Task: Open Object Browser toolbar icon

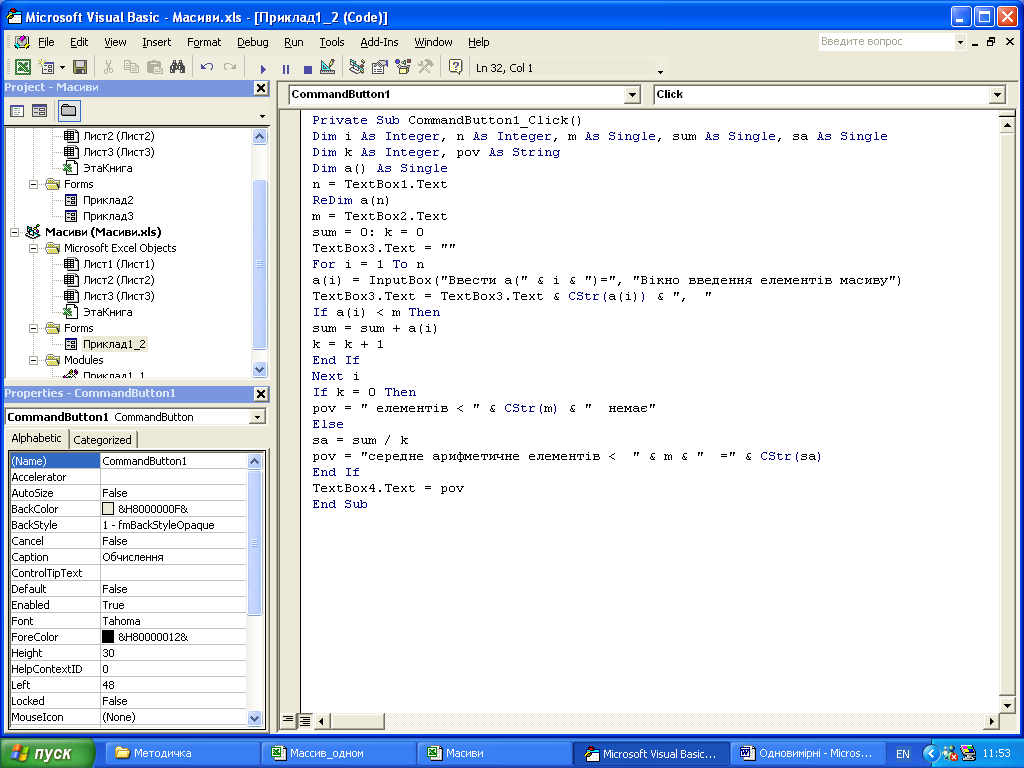Action: [403, 67]
